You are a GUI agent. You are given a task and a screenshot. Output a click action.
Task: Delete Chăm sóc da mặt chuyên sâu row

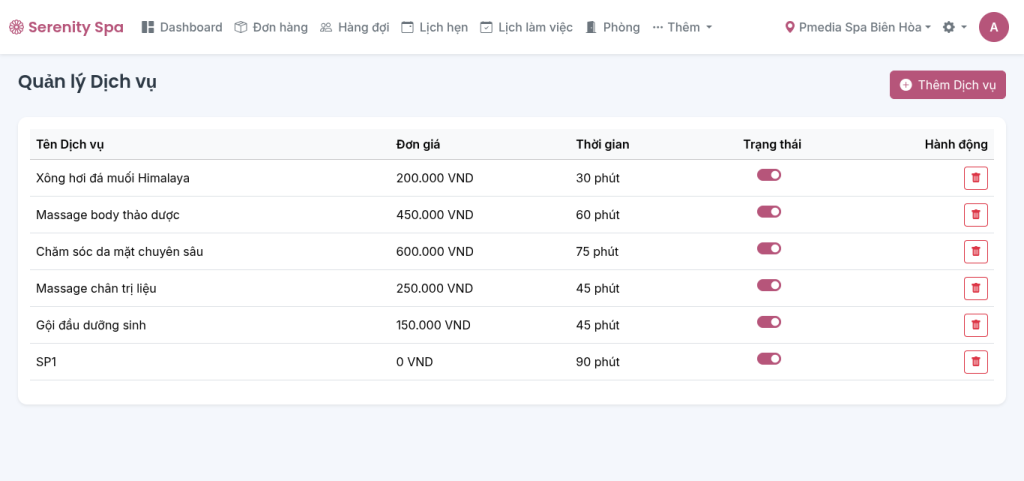[975, 252]
